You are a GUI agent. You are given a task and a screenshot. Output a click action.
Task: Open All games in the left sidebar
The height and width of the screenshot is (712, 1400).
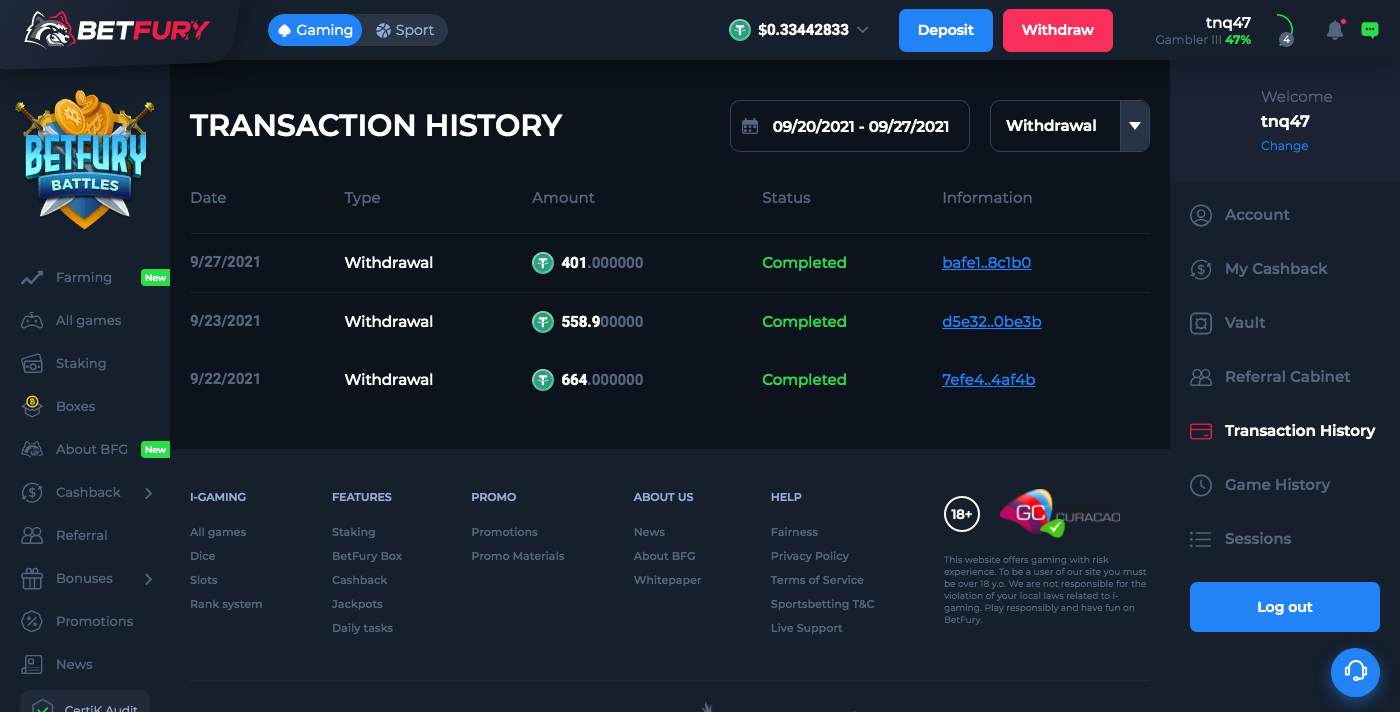pyautogui.click(x=88, y=321)
